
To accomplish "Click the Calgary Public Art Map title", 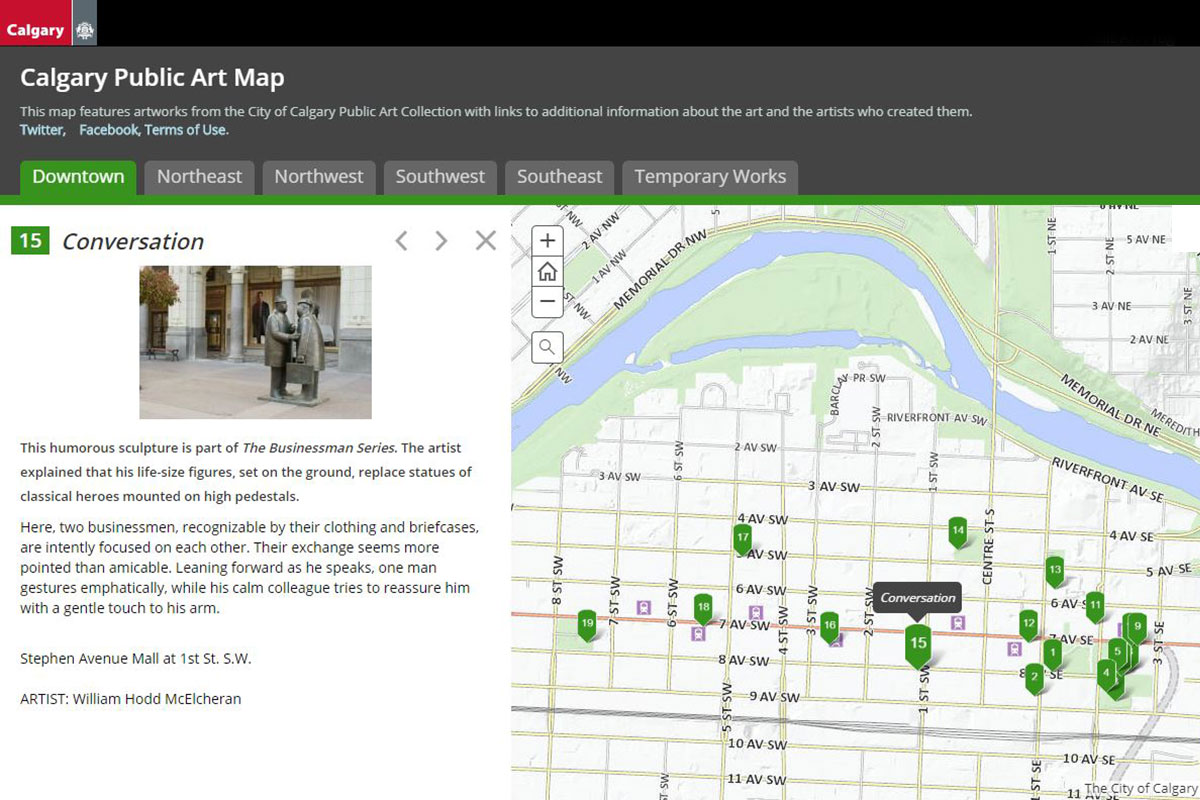I will (x=152, y=78).
